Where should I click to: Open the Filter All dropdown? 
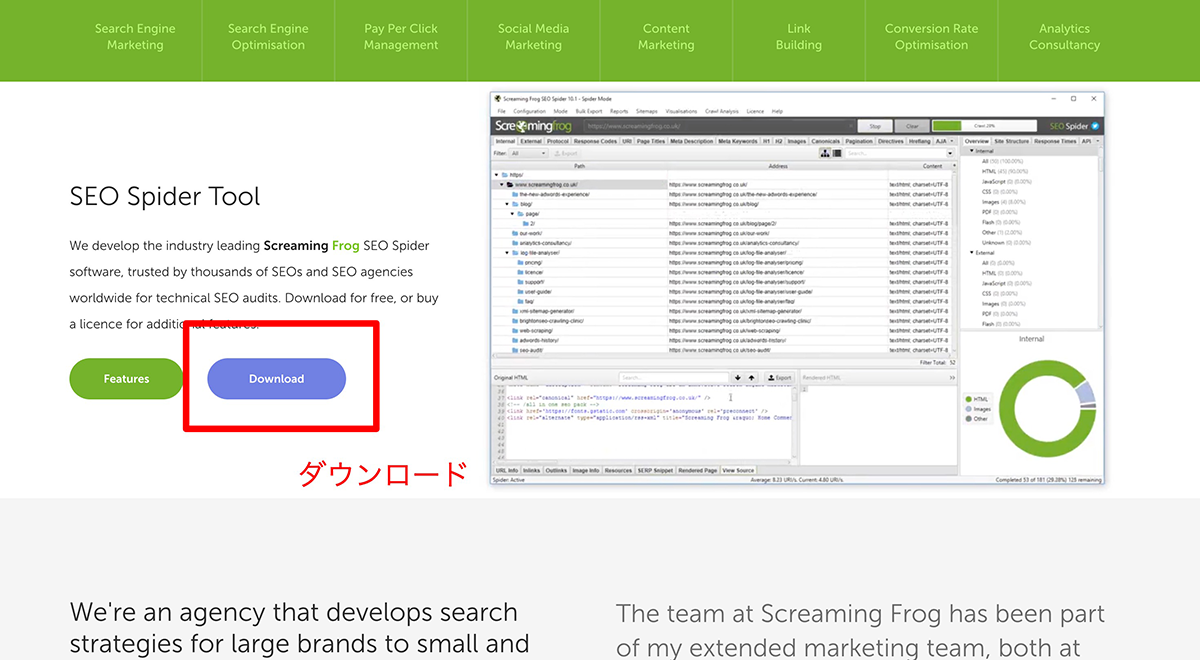tap(526, 155)
